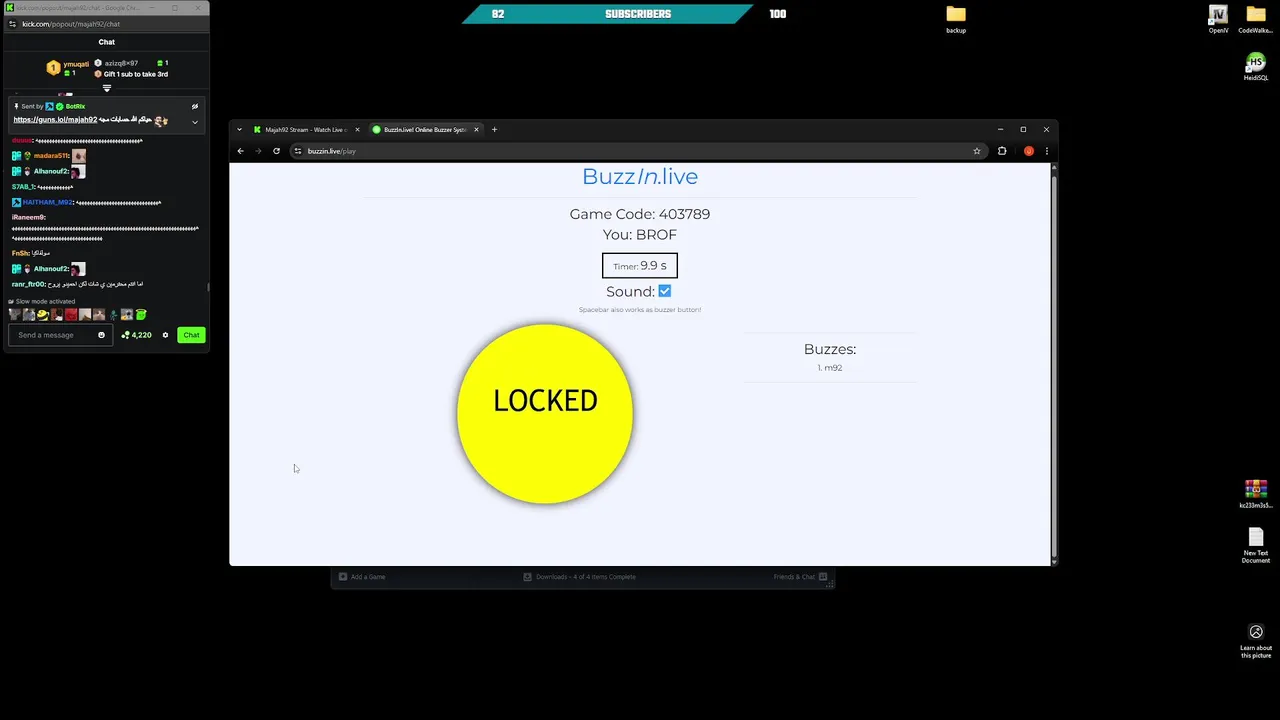Open the browser extensions puzzle icon
The height and width of the screenshot is (720, 1280).
pyautogui.click(x=1002, y=151)
